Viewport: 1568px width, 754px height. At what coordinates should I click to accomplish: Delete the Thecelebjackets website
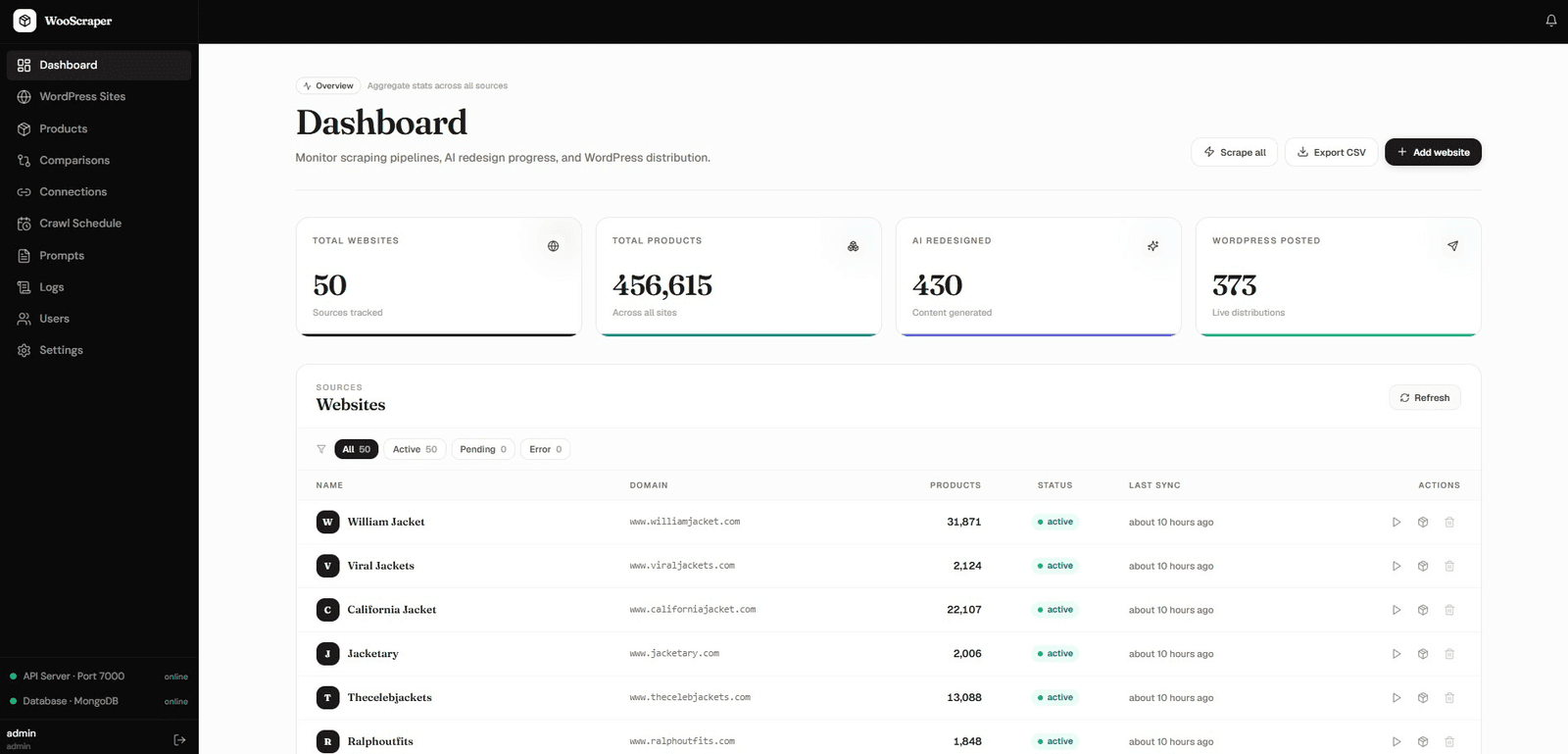click(1449, 698)
